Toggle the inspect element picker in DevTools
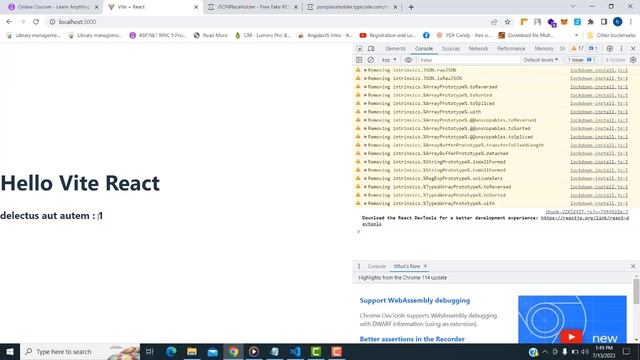Viewport: 640px width, 360px height. [x=359, y=49]
